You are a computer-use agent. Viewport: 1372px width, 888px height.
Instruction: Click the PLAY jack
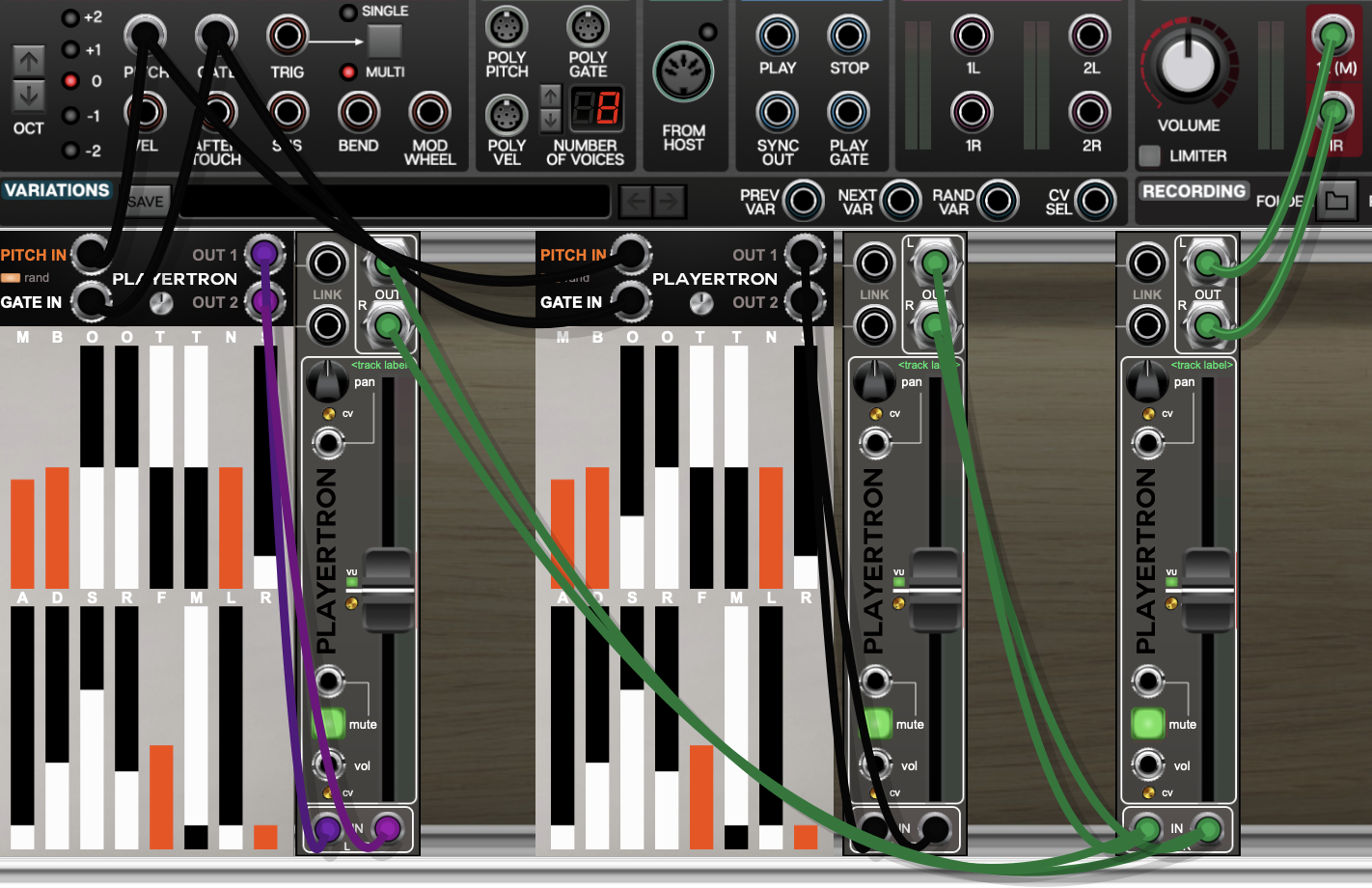(x=777, y=37)
